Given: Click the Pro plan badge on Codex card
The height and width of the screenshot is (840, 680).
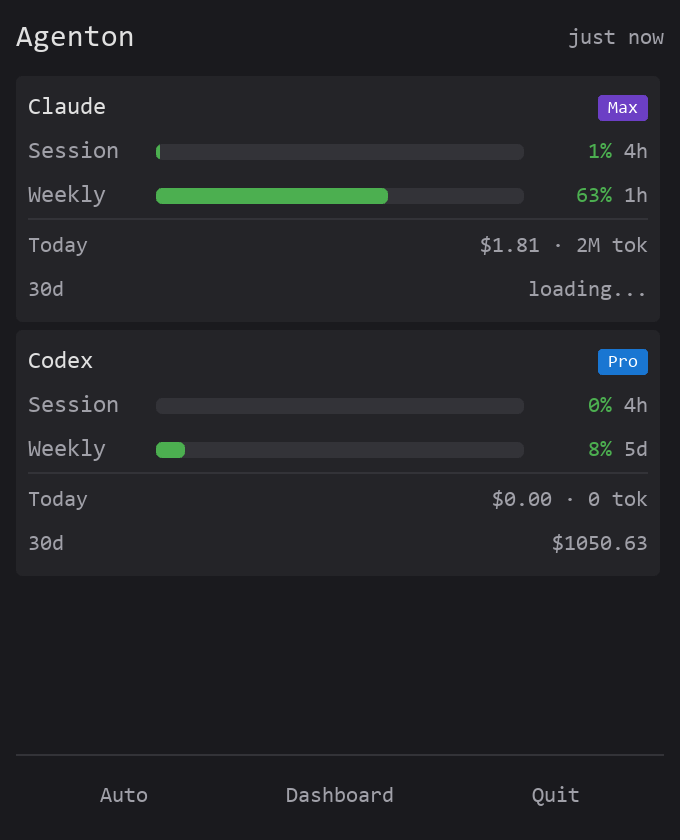Looking at the screenshot, I should [622, 362].
